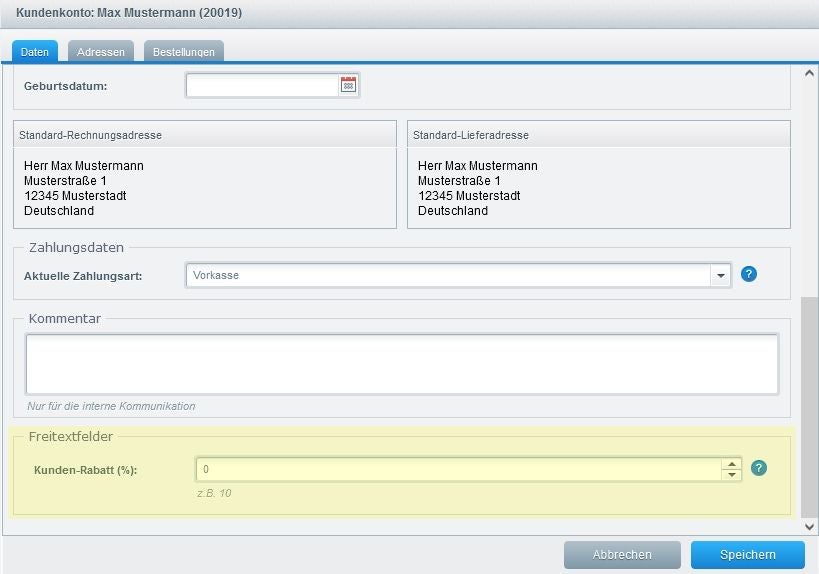Click the 'Nur für die interne Kommunikation' hint

click(111, 406)
